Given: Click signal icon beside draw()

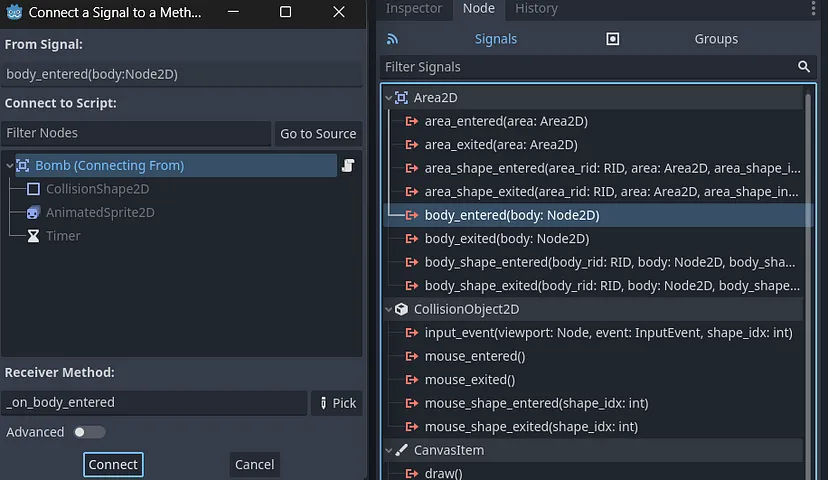Looking at the screenshot, I should tap(412, 473).
